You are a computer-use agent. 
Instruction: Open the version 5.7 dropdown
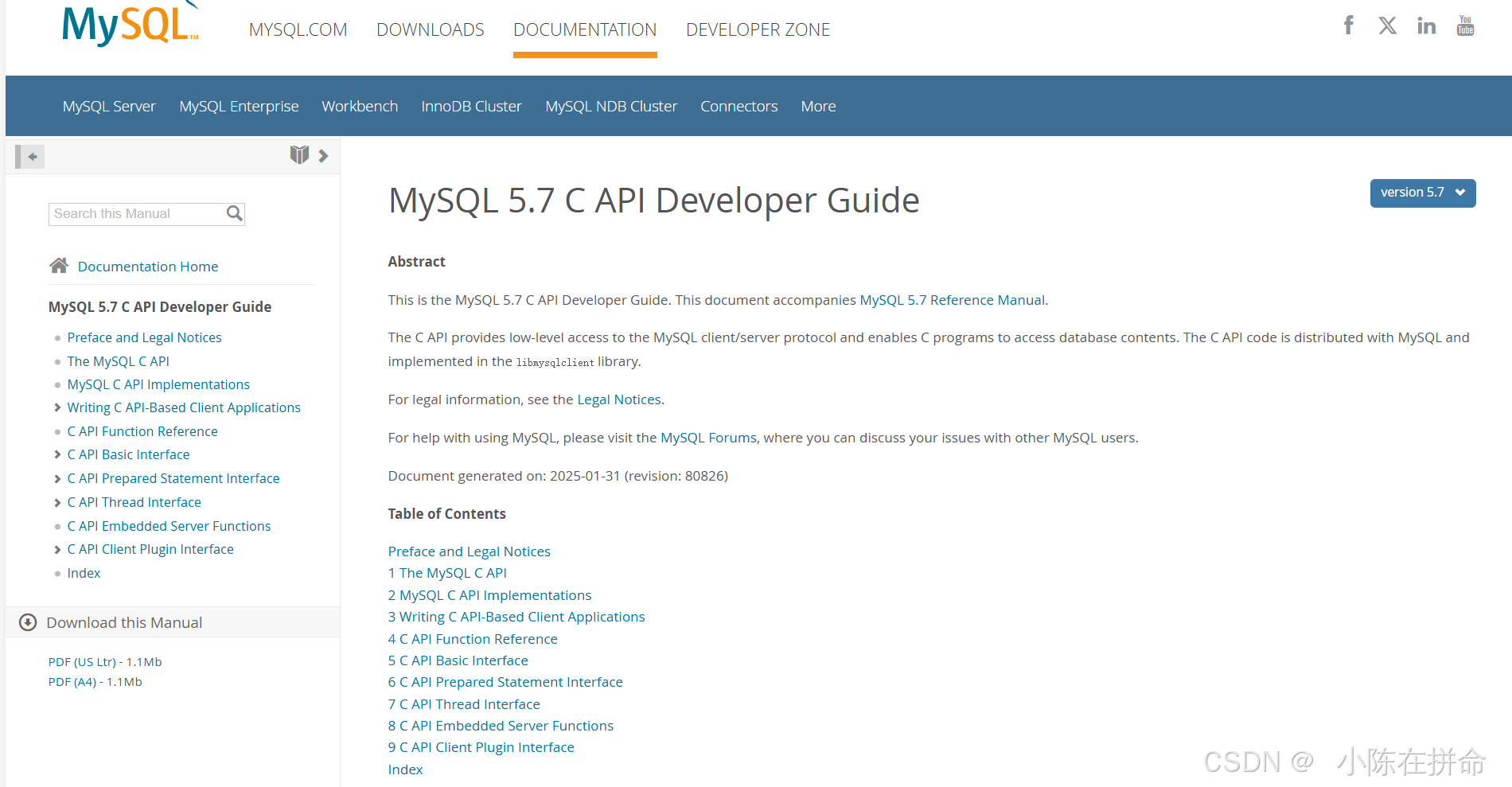pyautogui.click(x=1423, y=193)
